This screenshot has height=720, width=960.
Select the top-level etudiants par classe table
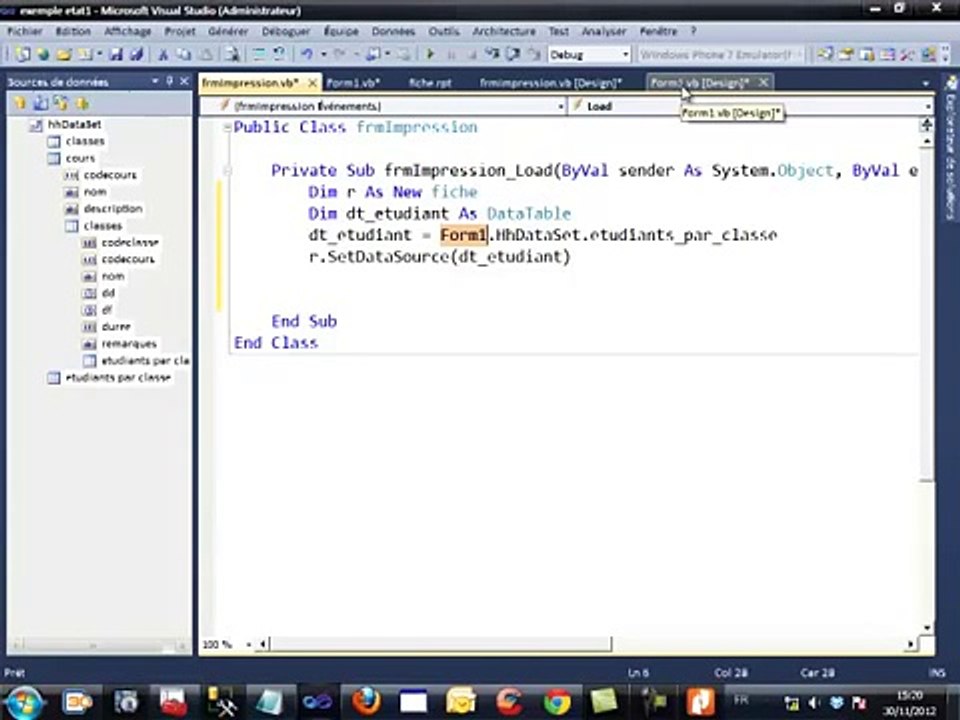pos(118,378)
